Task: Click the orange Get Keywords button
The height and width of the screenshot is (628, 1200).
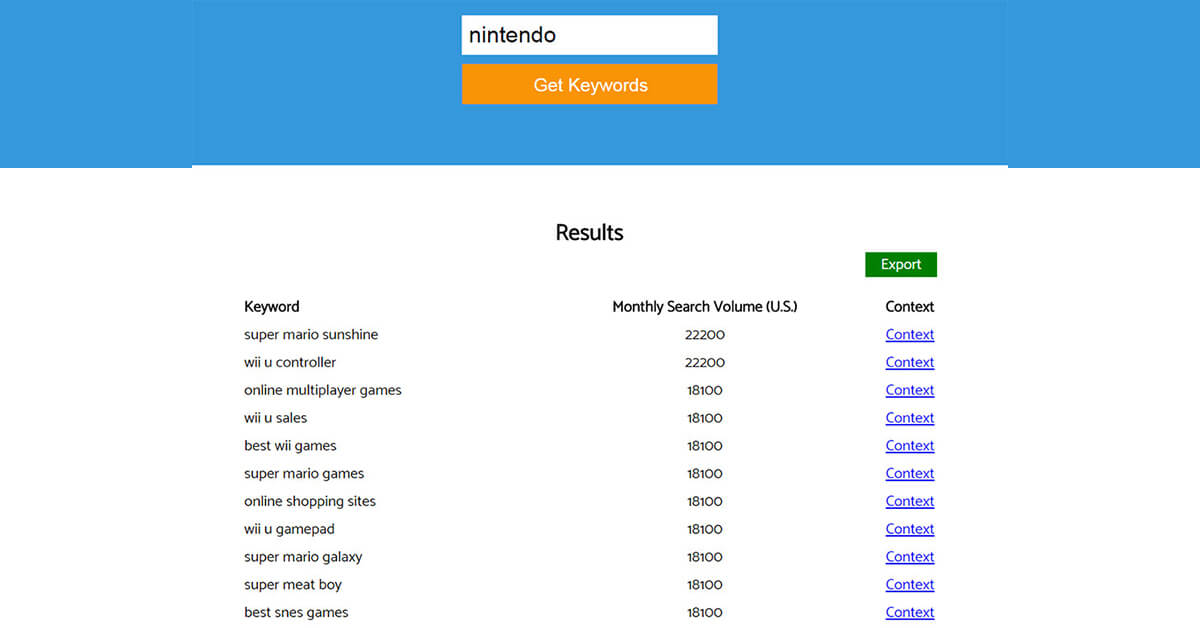Action: point(589,84)
